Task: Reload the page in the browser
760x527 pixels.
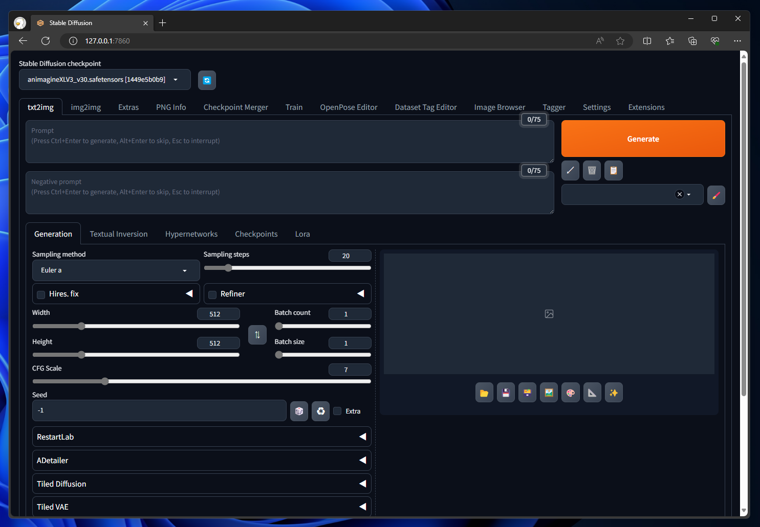Action: click(x=46, y=41)
